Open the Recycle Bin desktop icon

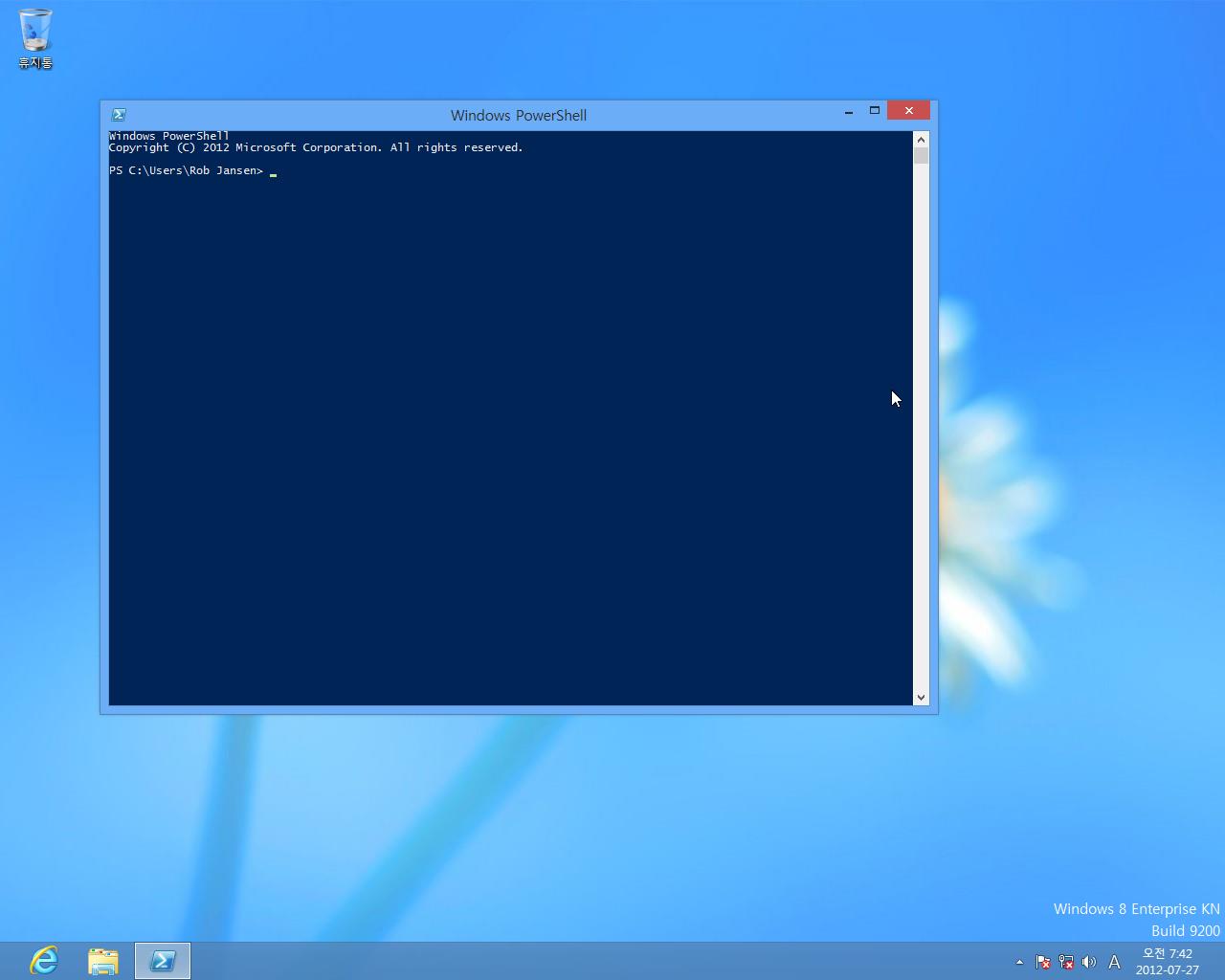point(35,38)
